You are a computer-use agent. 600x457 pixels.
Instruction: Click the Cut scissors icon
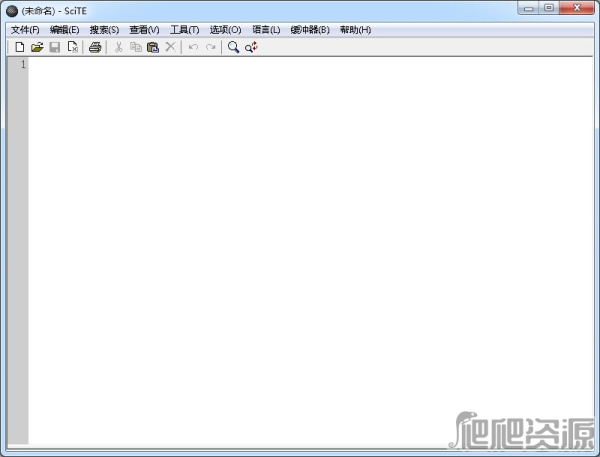pos(118,47)
